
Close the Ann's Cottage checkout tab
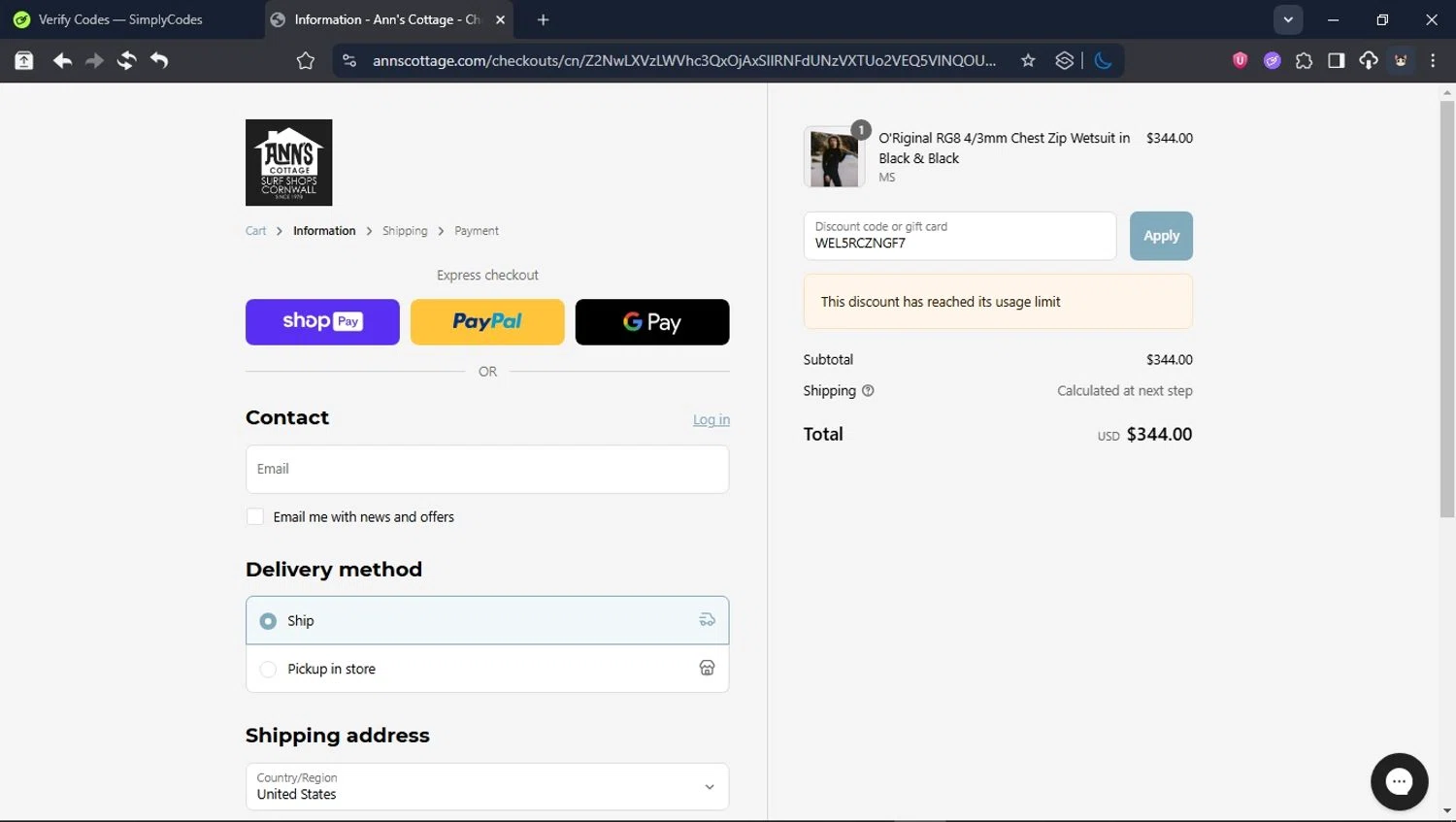[x=500, y=19]
